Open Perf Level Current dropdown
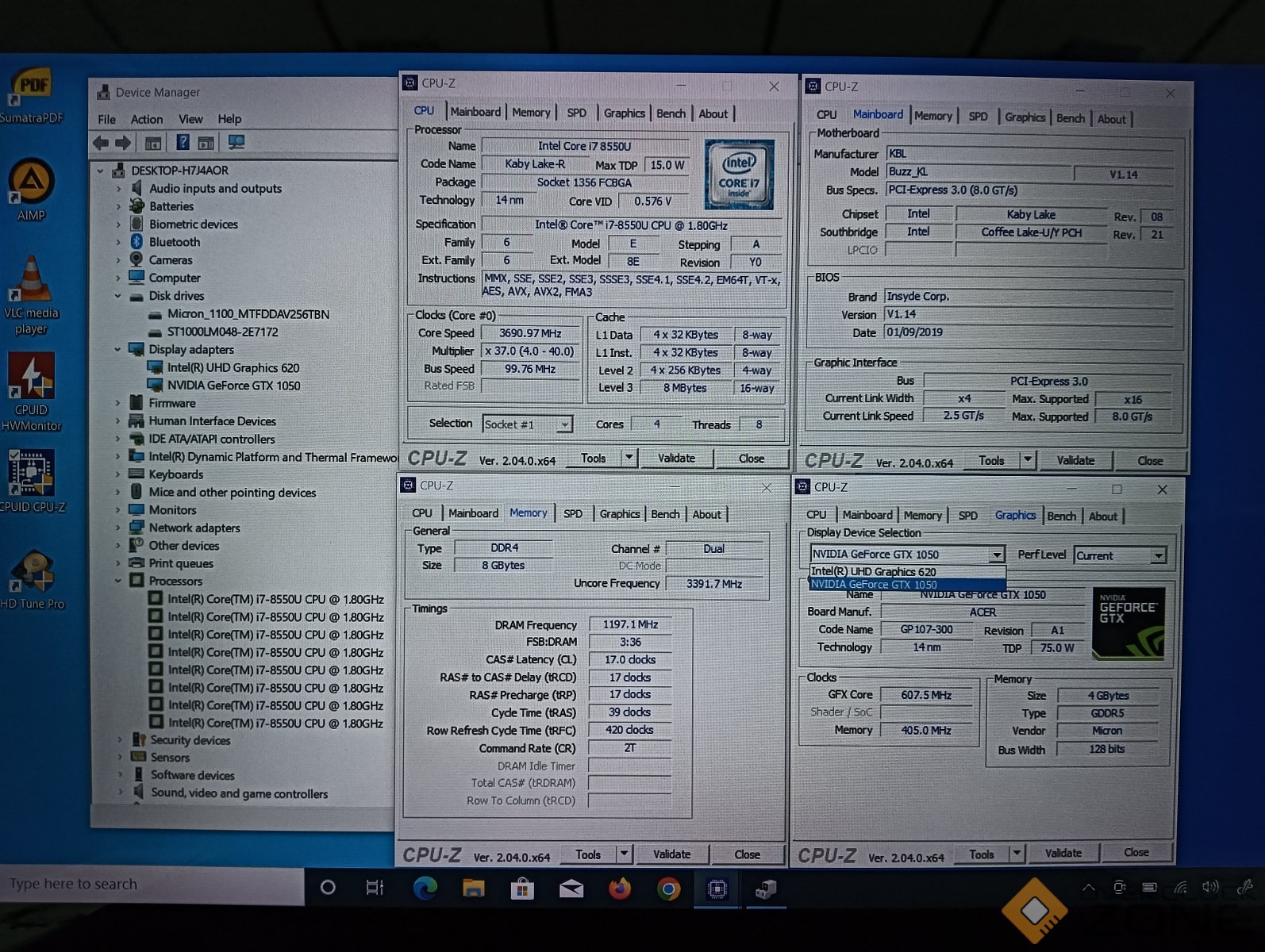The image size is (1265, 952). click(x=1158, y=556)
